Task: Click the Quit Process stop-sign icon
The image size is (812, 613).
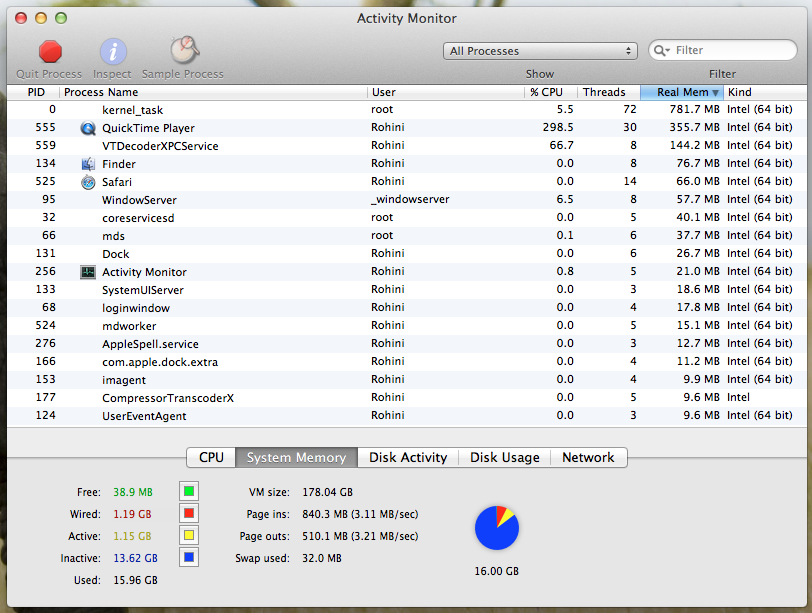Action: [50, 52]
